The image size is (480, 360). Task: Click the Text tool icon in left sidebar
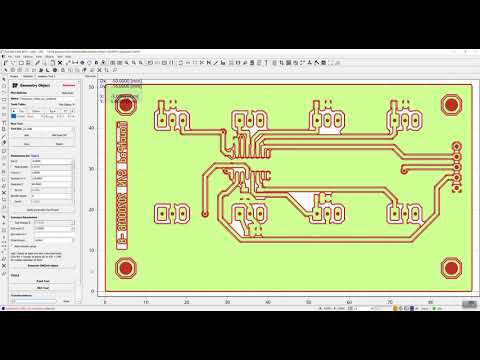coord(4,122)
